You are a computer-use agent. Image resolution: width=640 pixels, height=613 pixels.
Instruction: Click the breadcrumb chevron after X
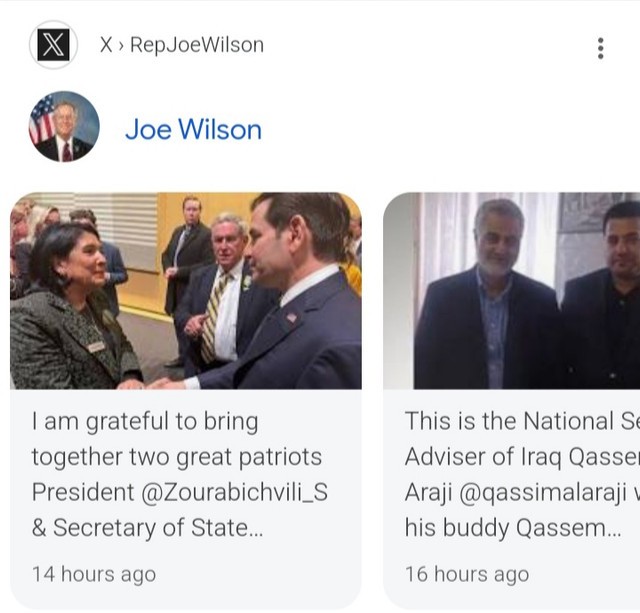120,45
